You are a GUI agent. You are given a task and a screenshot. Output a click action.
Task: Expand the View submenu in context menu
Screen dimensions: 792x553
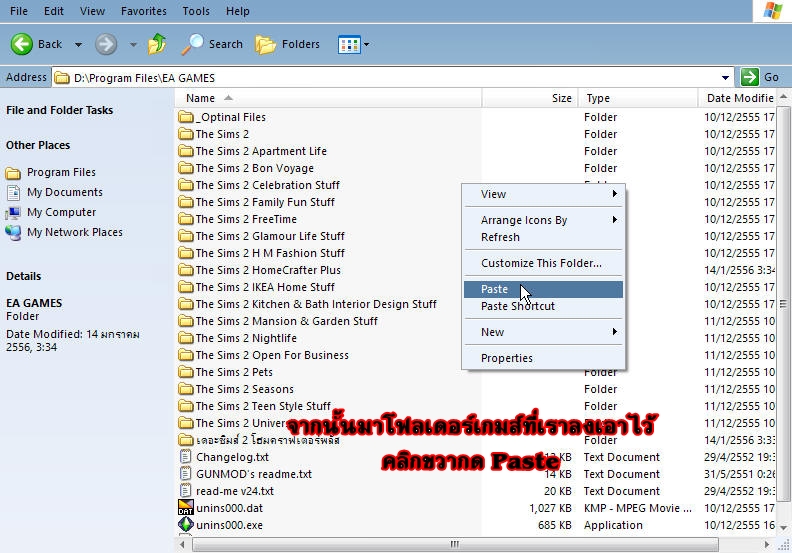(x=615, y=193)
